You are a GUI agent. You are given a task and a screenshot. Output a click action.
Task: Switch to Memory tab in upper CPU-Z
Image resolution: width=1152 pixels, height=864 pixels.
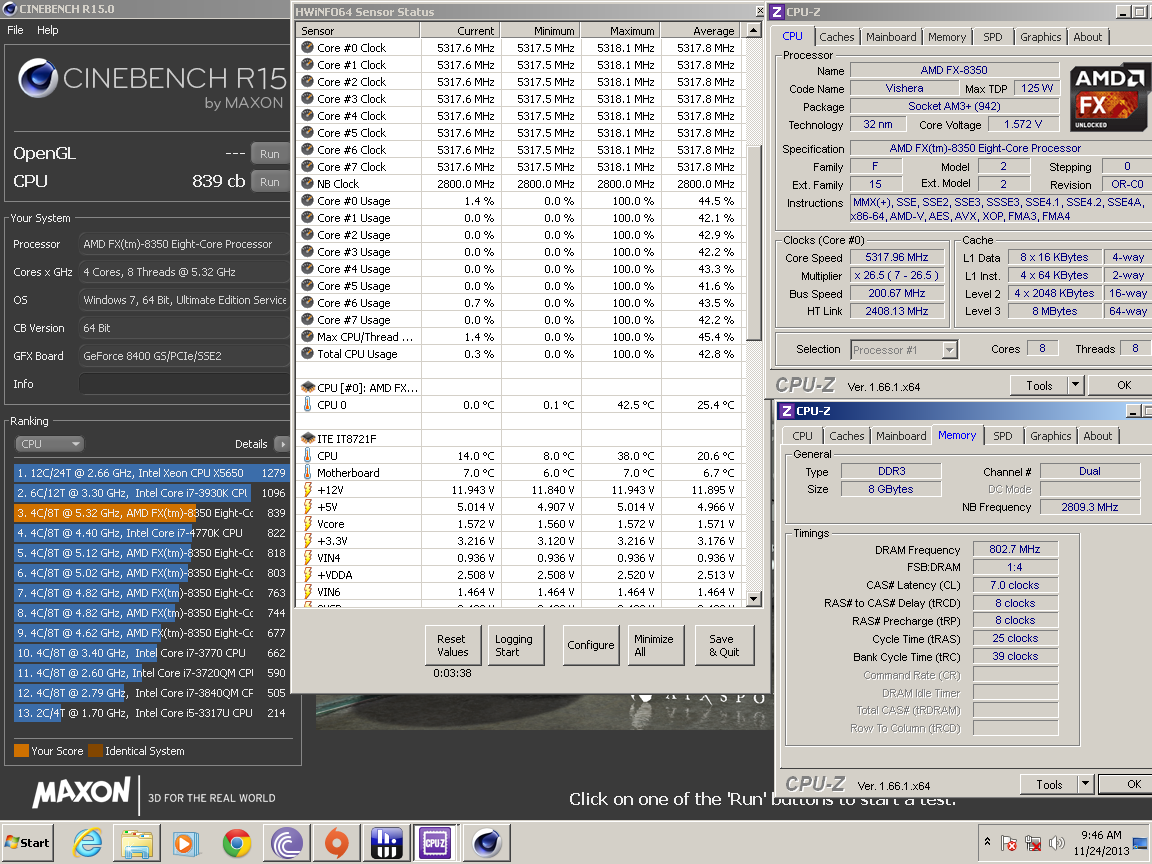[x=946, y=37]
